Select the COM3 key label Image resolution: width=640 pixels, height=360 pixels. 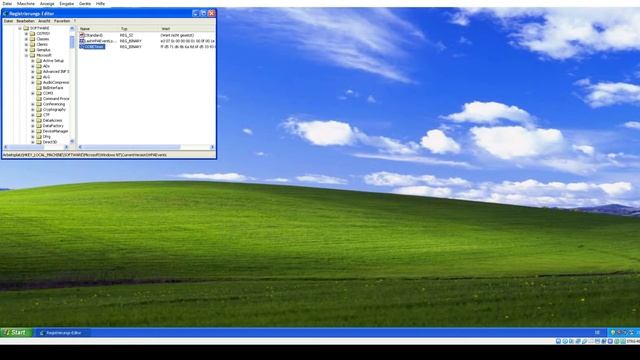pos(48,93)
